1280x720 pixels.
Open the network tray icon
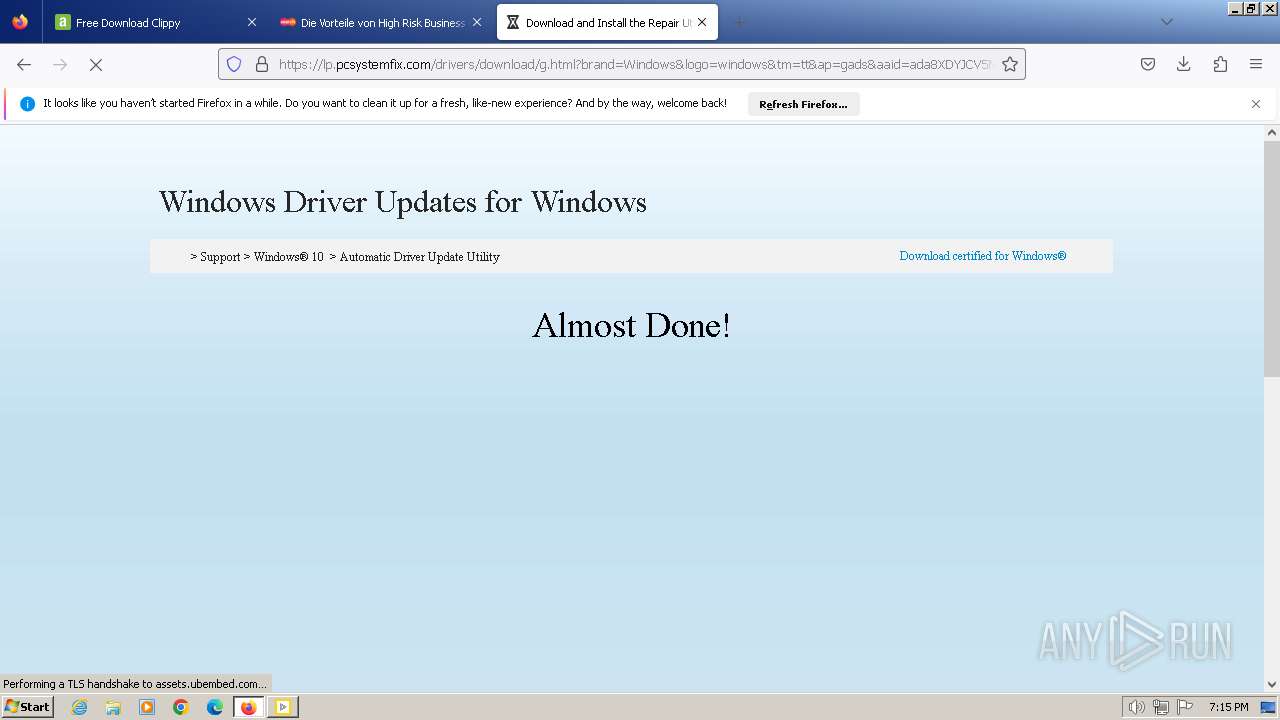pos(1161,707)
